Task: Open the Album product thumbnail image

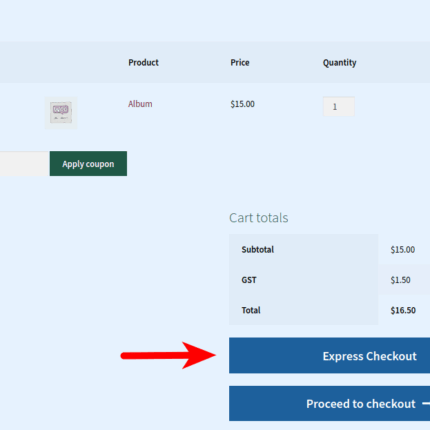Action: click(x=61, y=113)
